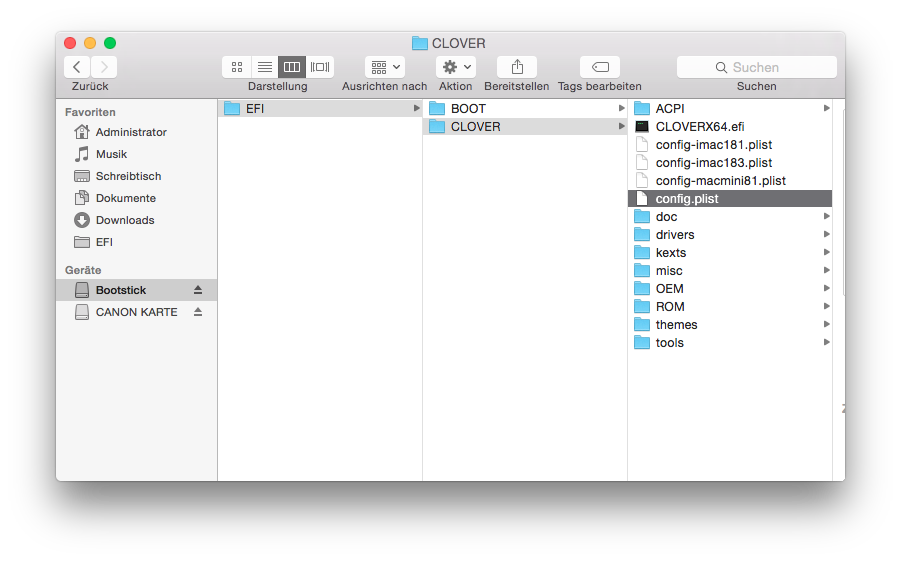This screenshot has height=561, width=901.
Task: Expand the drivers folder arrow
Action: pos(826,234)
